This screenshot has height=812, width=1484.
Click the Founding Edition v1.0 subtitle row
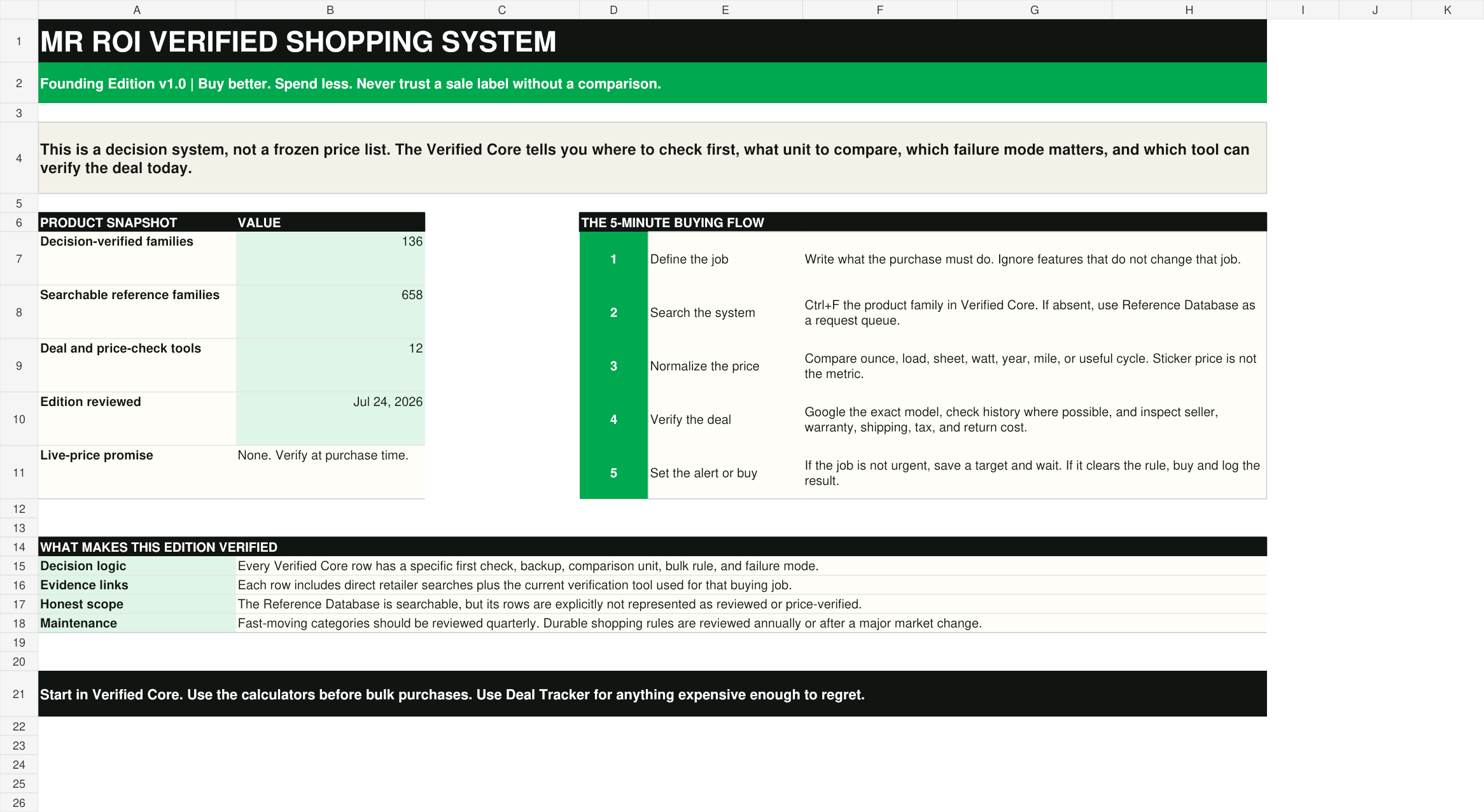(652, 83)
